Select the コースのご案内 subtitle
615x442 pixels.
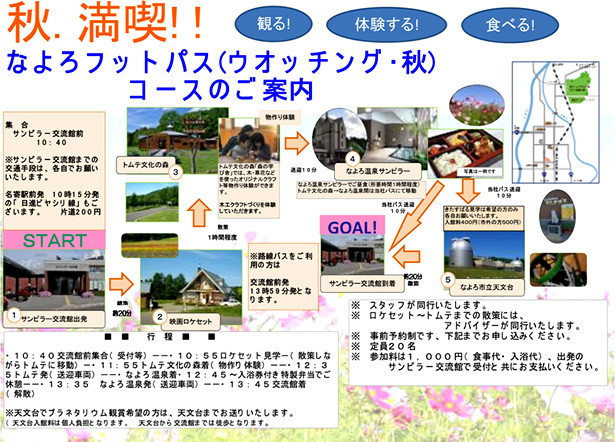pos(221,90)
